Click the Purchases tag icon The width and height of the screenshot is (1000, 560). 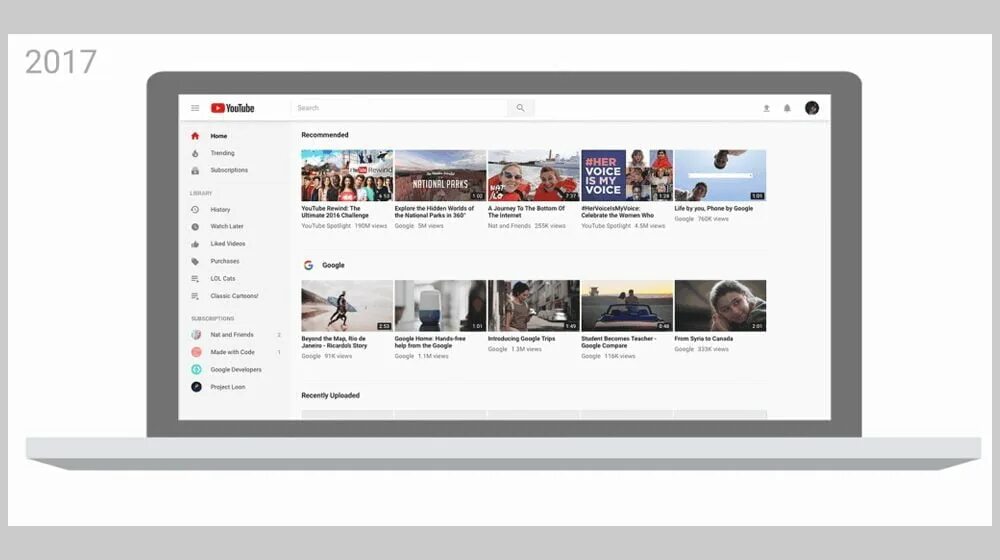(195, 261)
